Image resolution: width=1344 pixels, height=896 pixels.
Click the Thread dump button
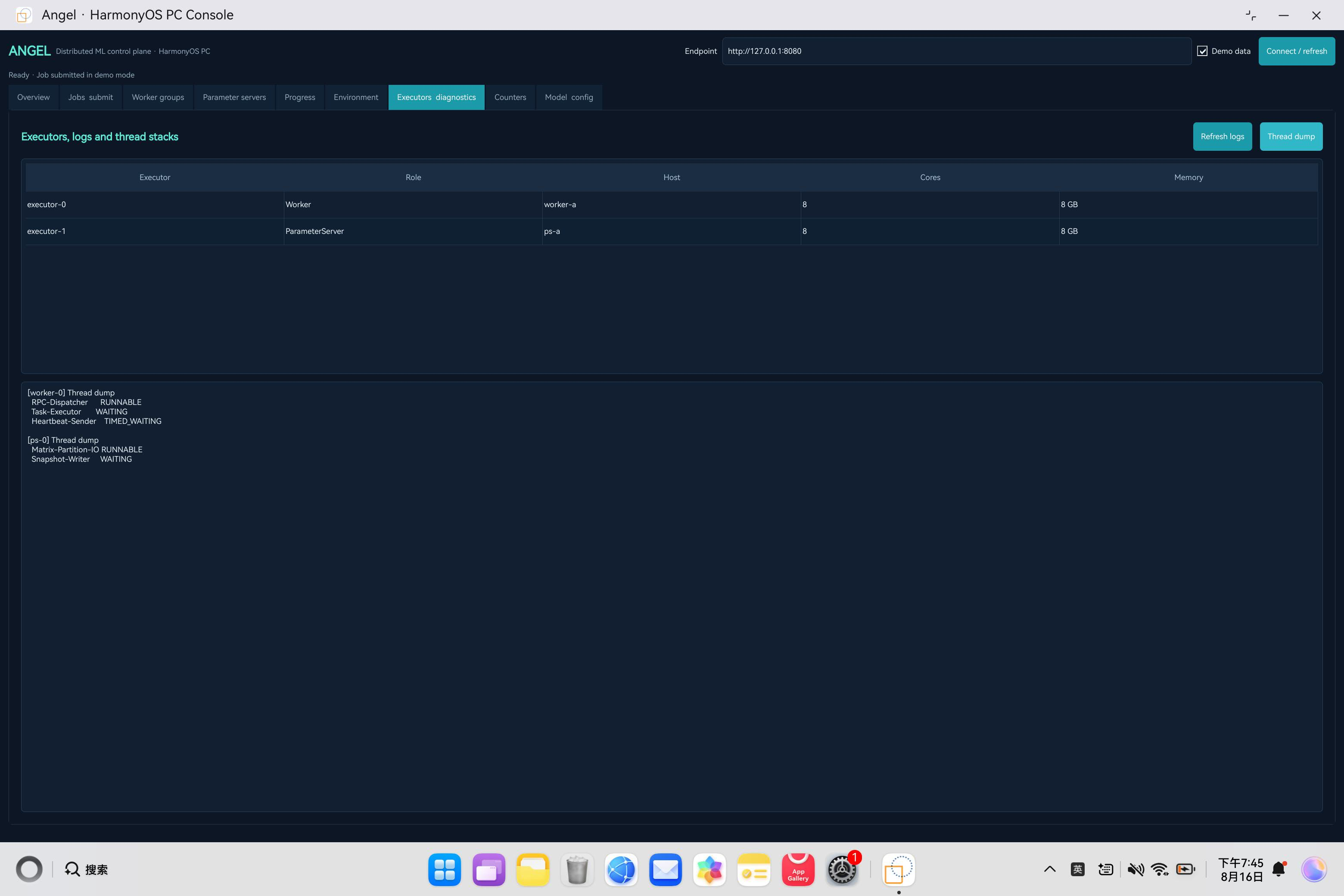tap(1291, 137)
